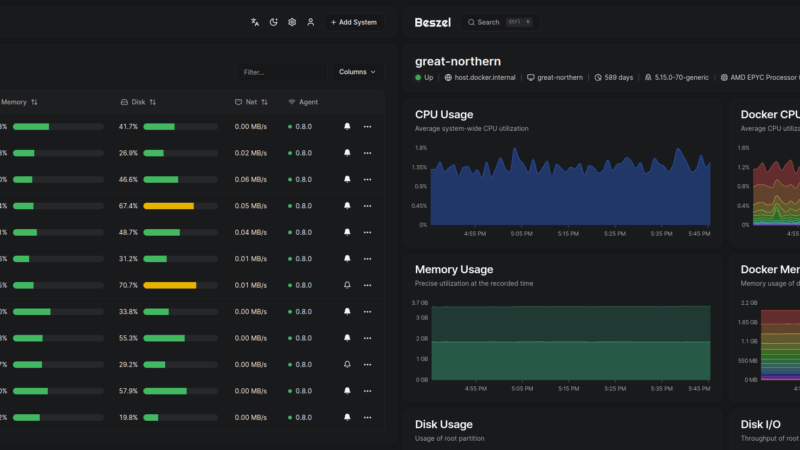
Task: Open the user account icon
Action: click(310, 22)
